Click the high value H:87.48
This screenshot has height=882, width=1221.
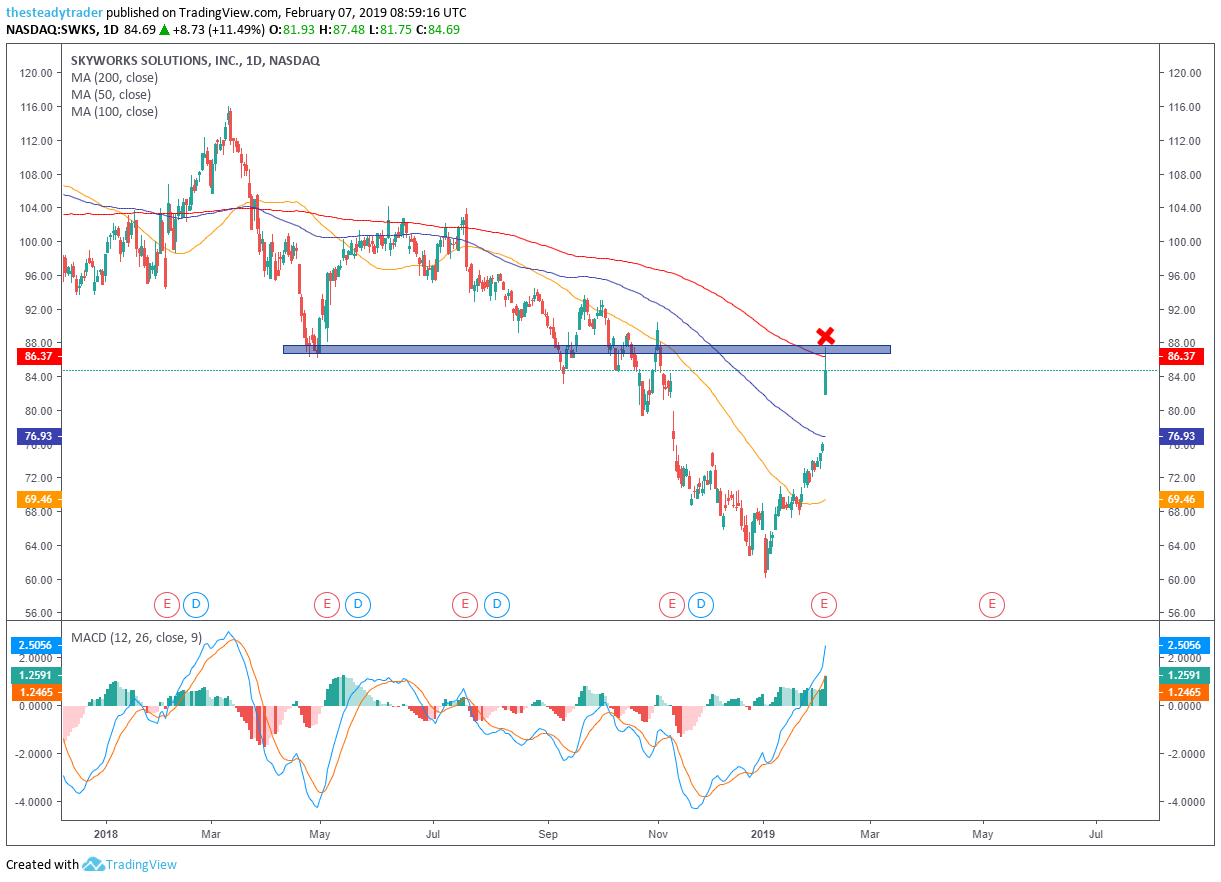click(341, 30)
